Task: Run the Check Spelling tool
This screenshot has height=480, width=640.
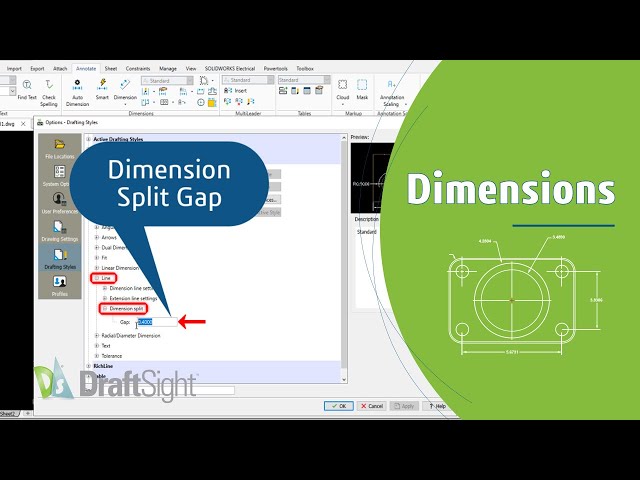Action: pos(49,93)
